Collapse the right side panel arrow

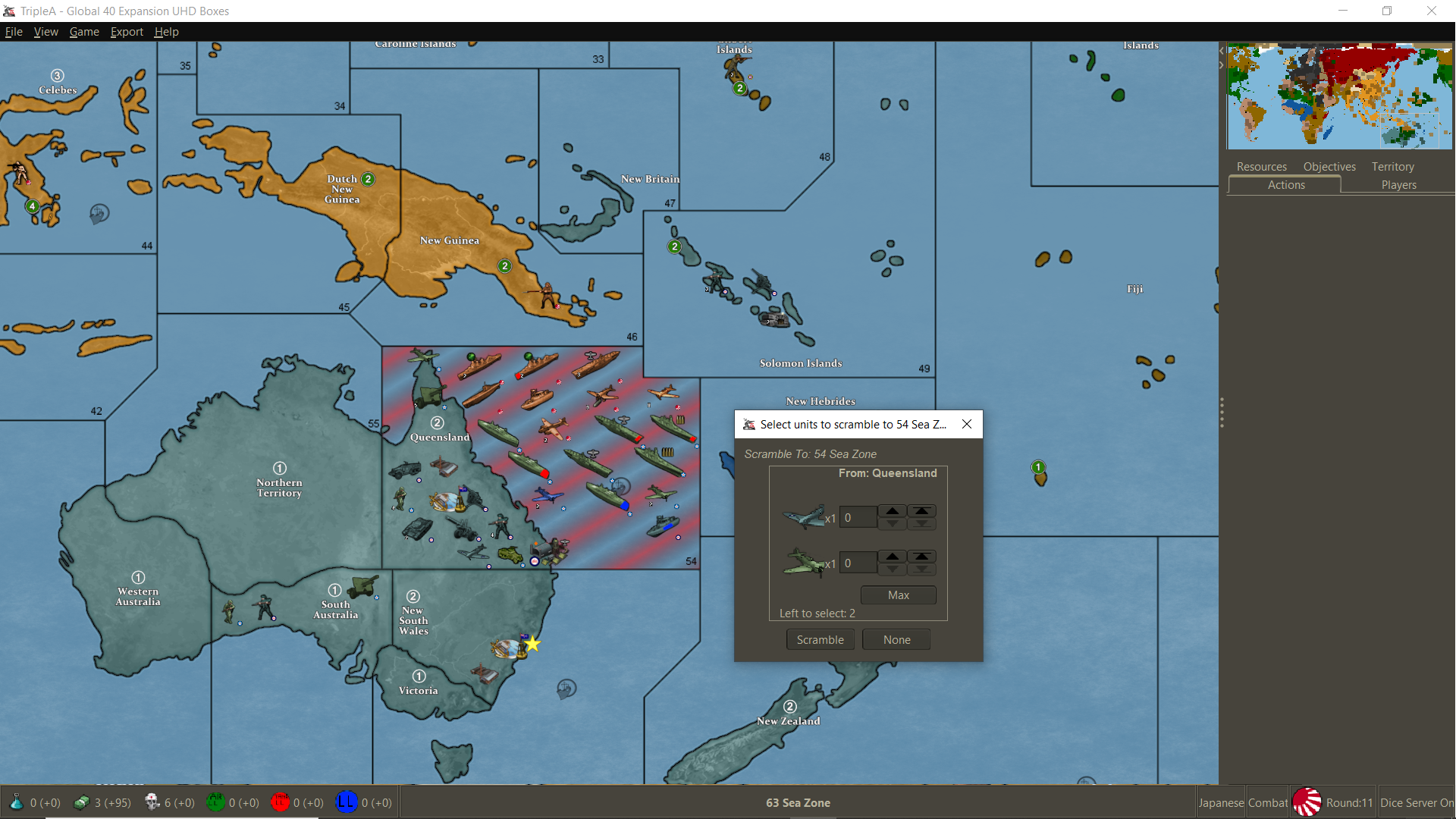tap(1222, 65)
